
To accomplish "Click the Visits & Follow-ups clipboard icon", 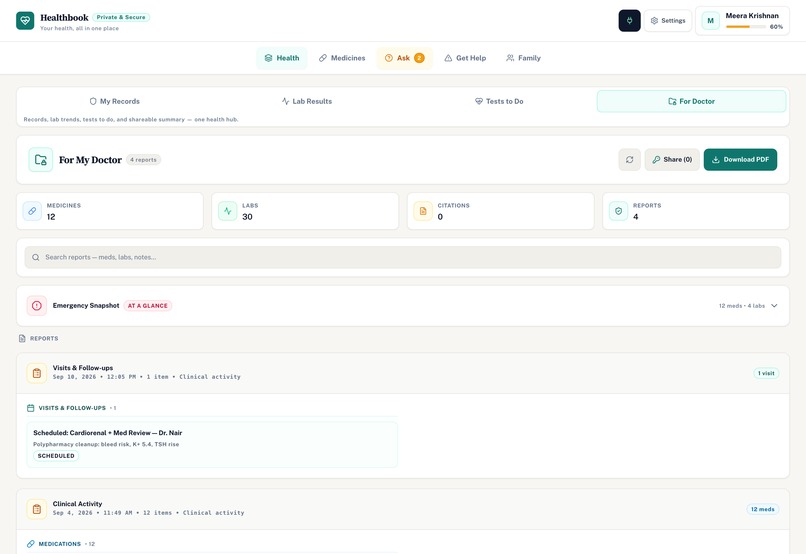I will tap(36, 373).
